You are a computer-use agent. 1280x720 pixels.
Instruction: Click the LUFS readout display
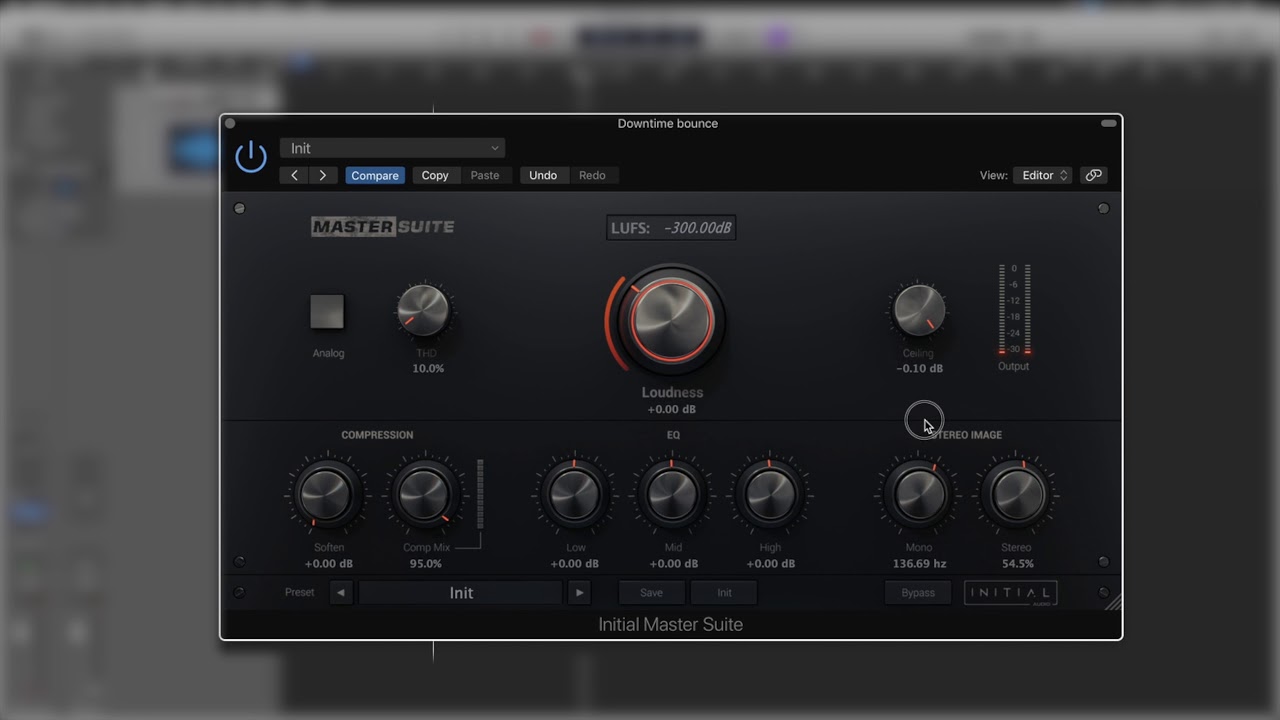tap(672, 228)
